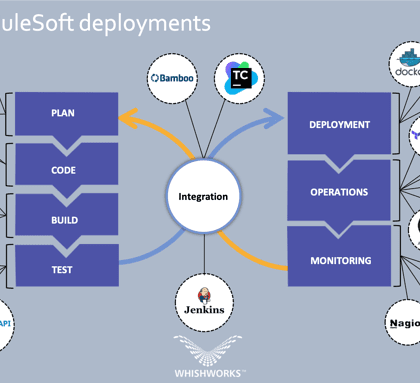The height and width of the screenshot is (383, 420).
Task: Select the MONITORING stage box
Action: [x=339, y=256]
